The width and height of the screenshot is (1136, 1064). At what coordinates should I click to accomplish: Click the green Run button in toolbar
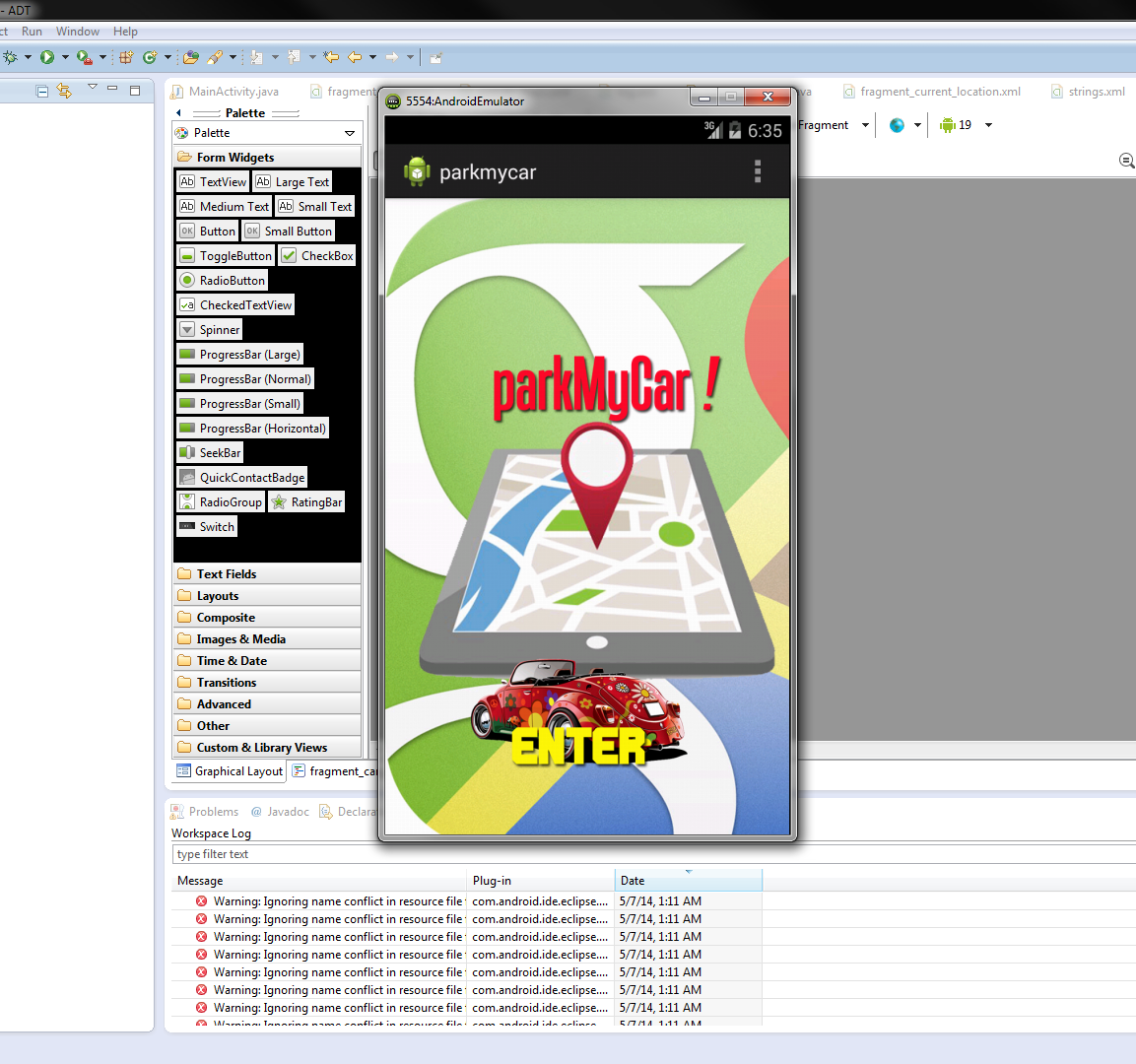pyautogui.click(x=47, y=57)
